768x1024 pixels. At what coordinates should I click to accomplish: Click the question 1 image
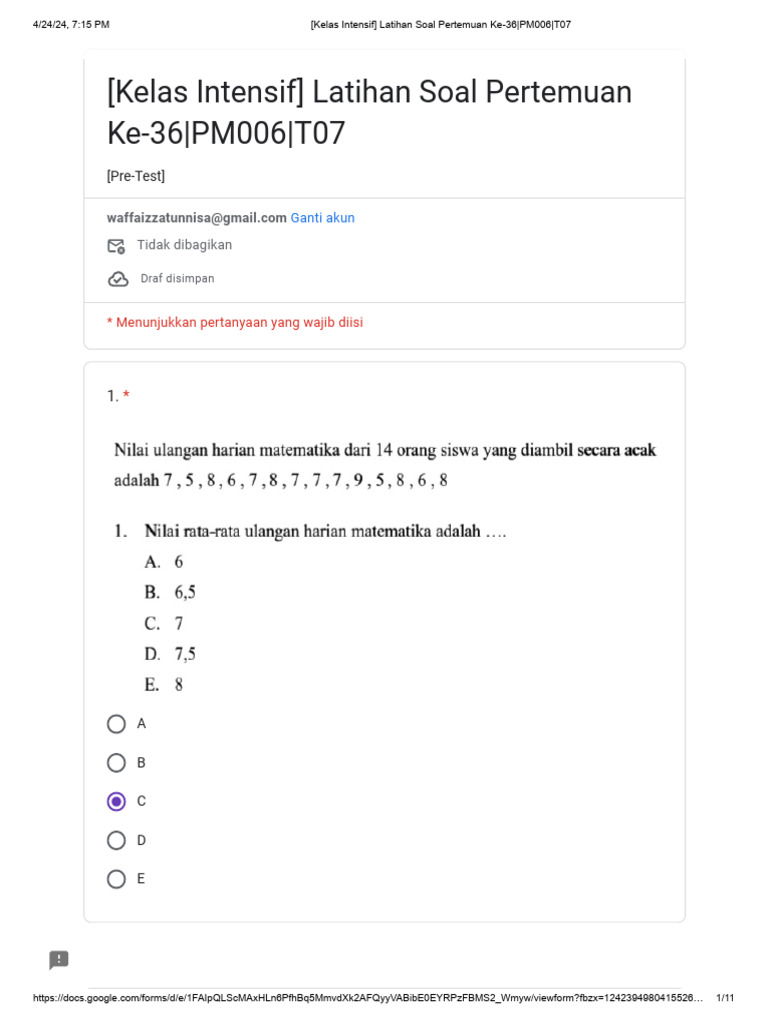pyautogui.click(x=384, y=566)
